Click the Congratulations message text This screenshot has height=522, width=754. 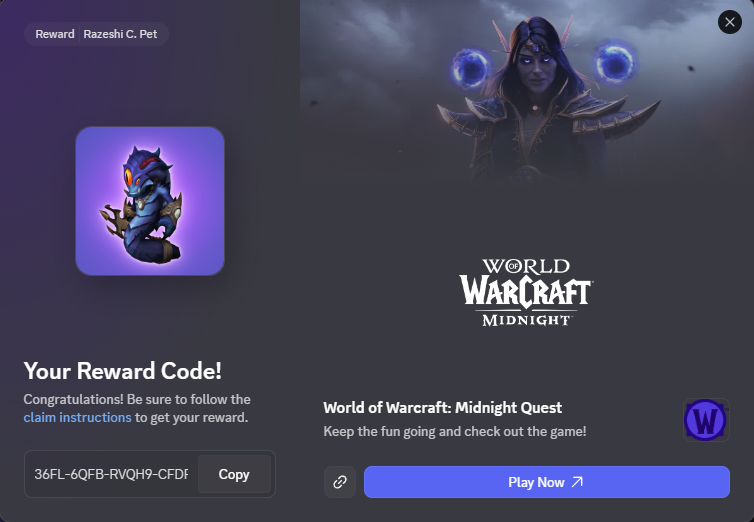point(137,408)
